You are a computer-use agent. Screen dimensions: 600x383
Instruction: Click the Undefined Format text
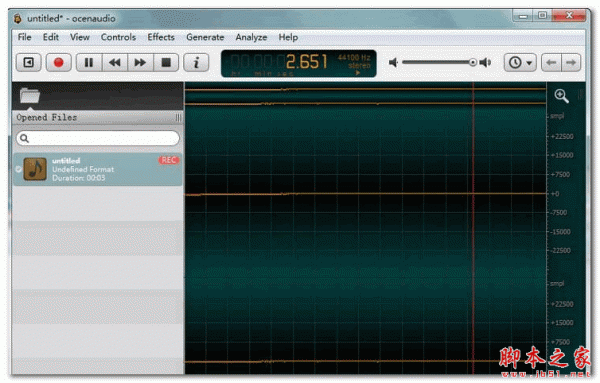pyautogui.click(x=83, y=169)
